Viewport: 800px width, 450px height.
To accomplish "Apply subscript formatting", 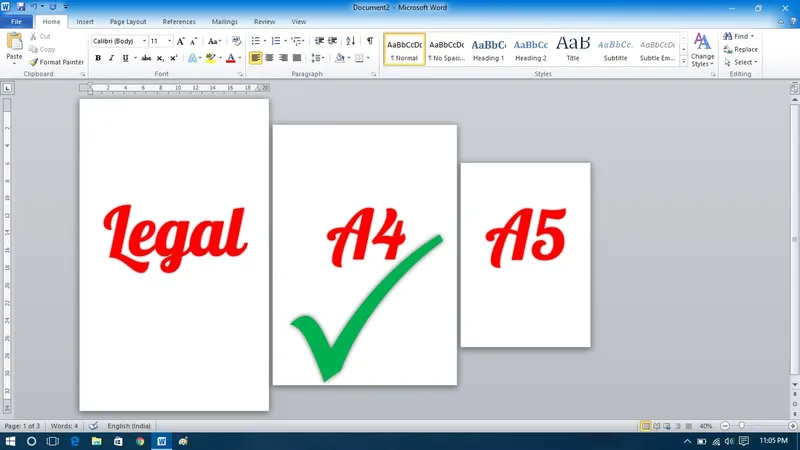I will 160,58.
